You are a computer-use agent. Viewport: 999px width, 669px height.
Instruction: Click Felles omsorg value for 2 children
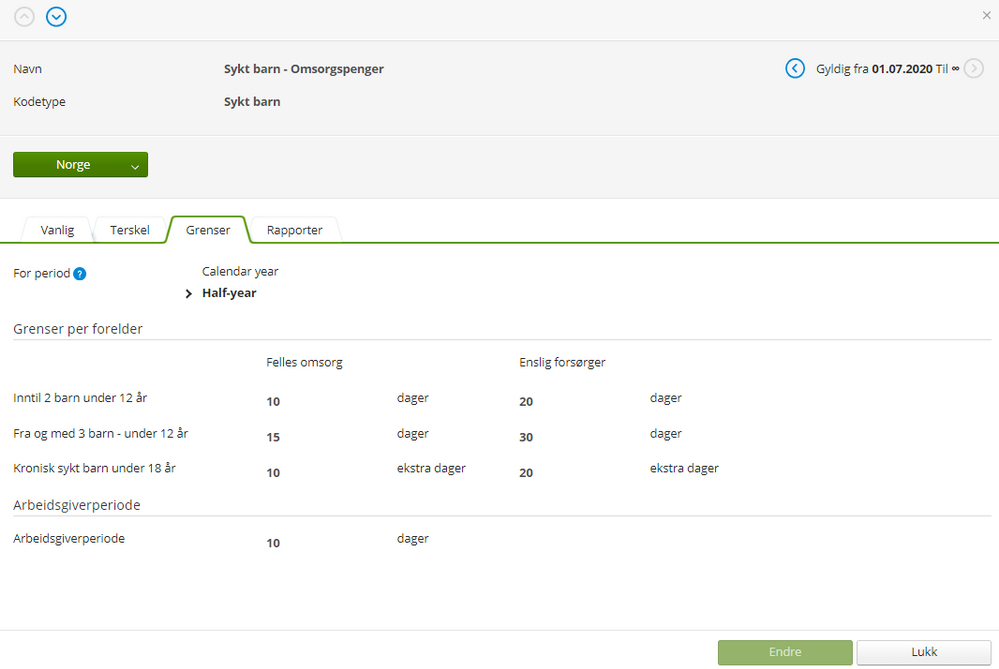click(x=273, y=402)
